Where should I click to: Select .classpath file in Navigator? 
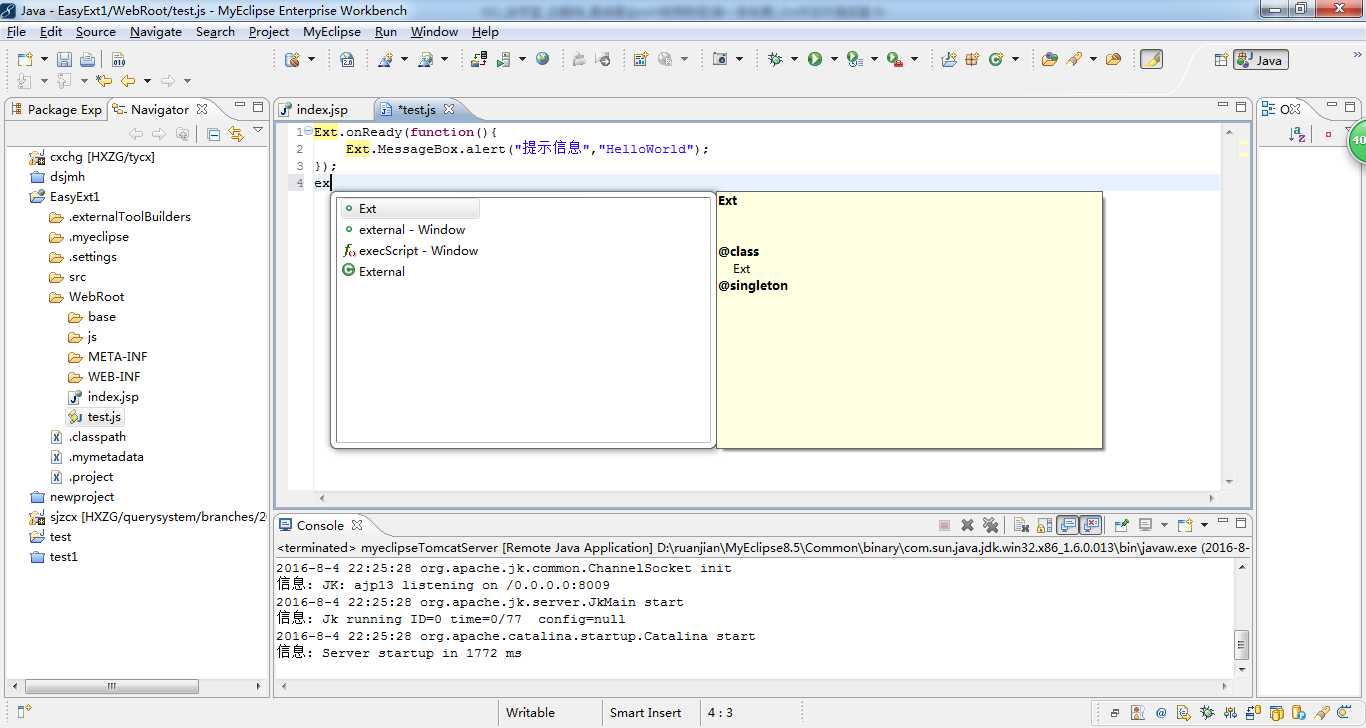(x=97, y=437)
